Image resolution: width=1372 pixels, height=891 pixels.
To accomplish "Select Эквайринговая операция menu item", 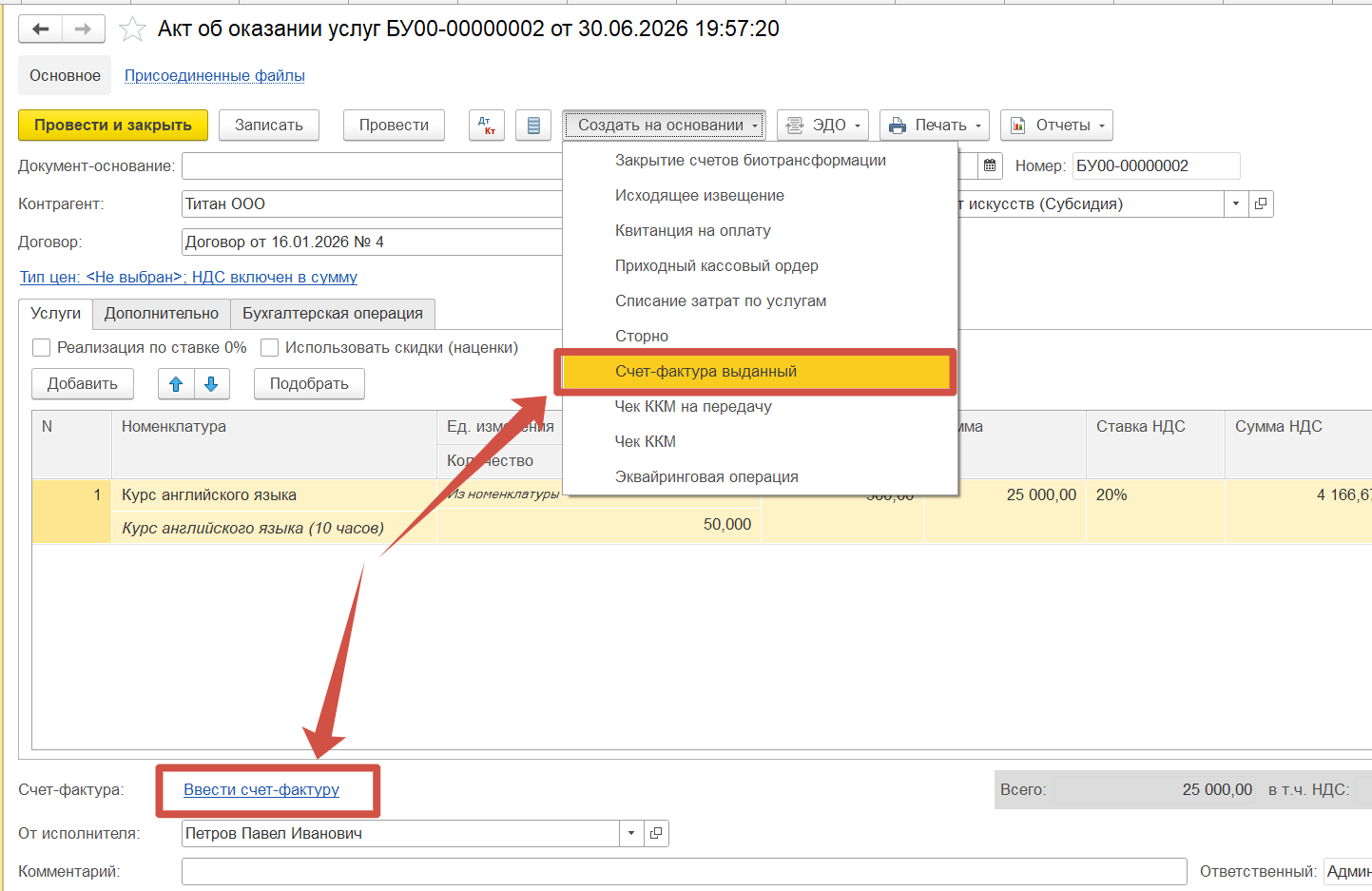I will 760,477.
